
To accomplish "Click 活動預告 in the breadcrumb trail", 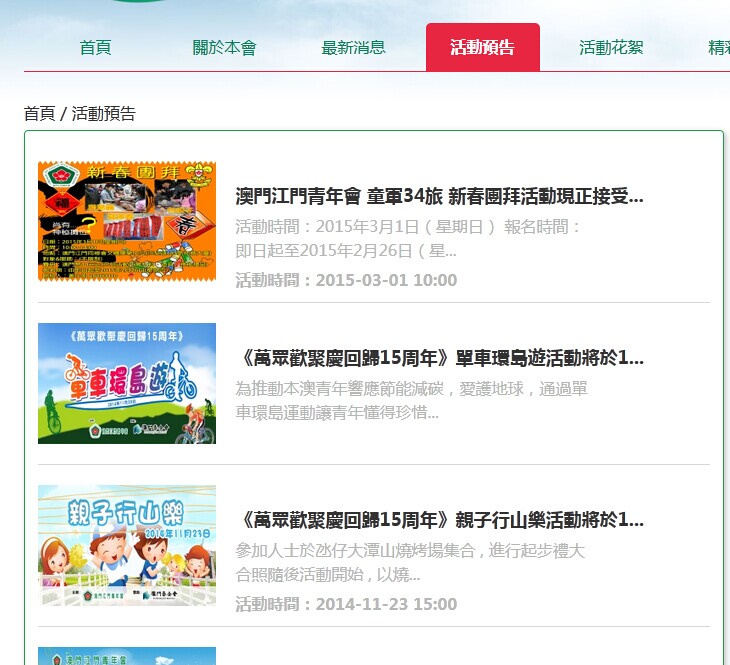I will (x=103, y=113).
